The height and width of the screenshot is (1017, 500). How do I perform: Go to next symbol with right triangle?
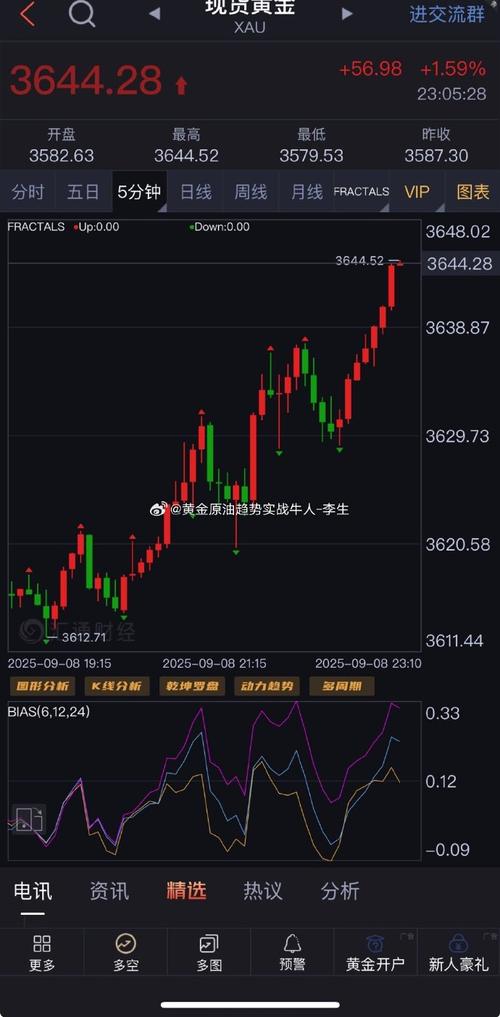347,14
